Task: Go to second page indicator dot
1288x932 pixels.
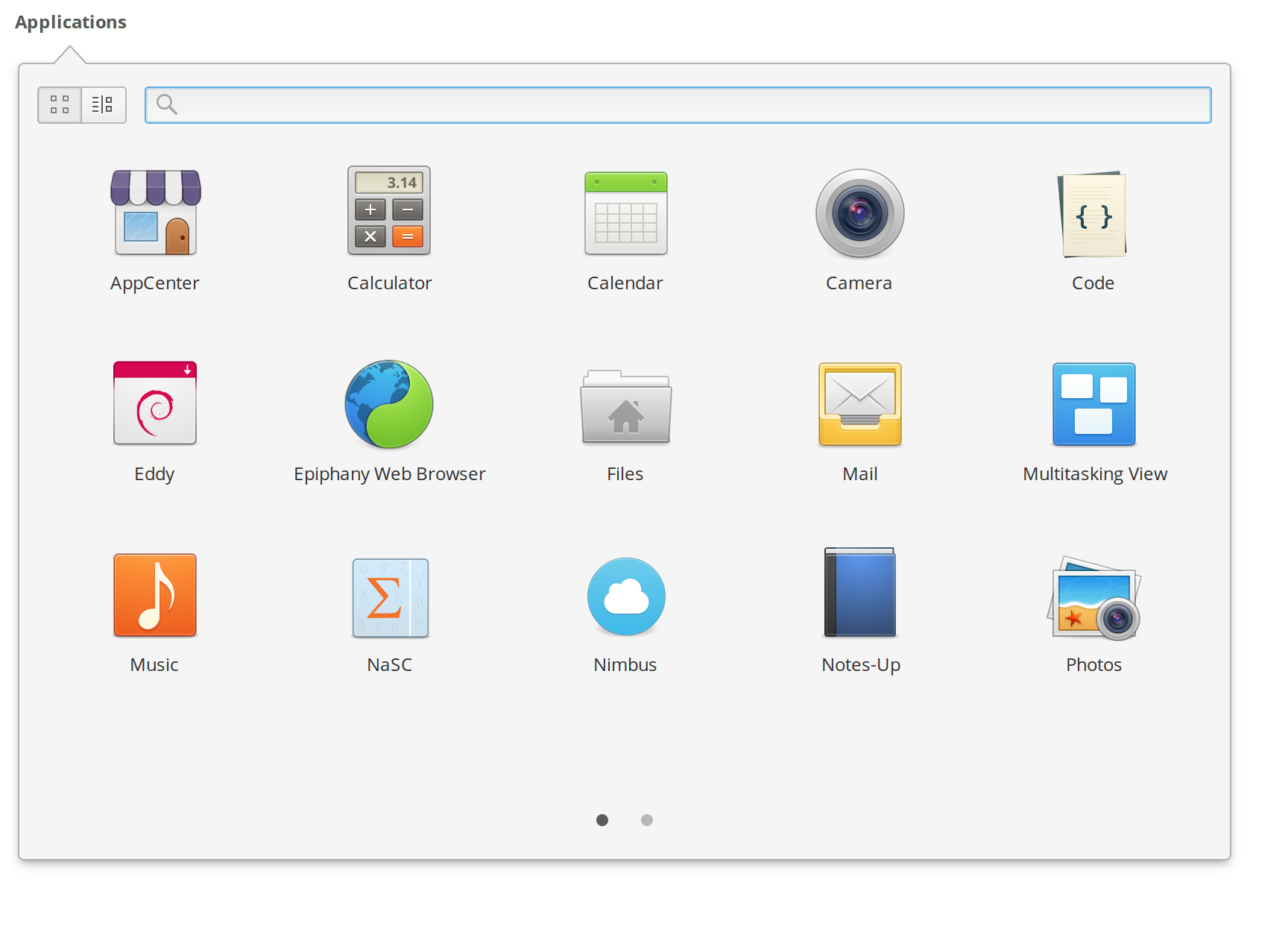Action: pyautogui.click(x=647, y=820)
